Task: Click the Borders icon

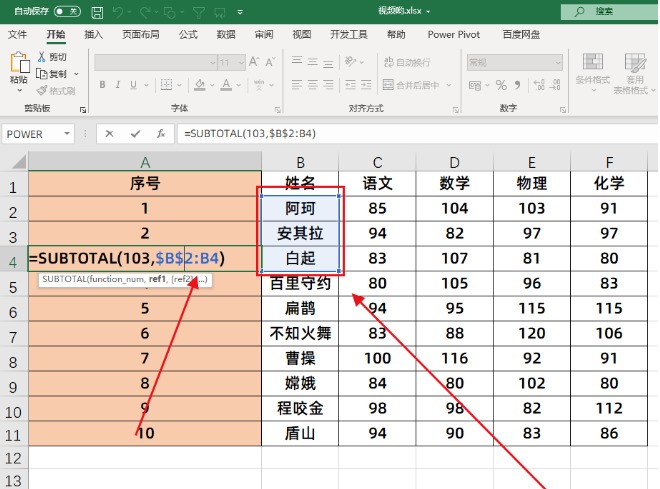Action: 166,85
